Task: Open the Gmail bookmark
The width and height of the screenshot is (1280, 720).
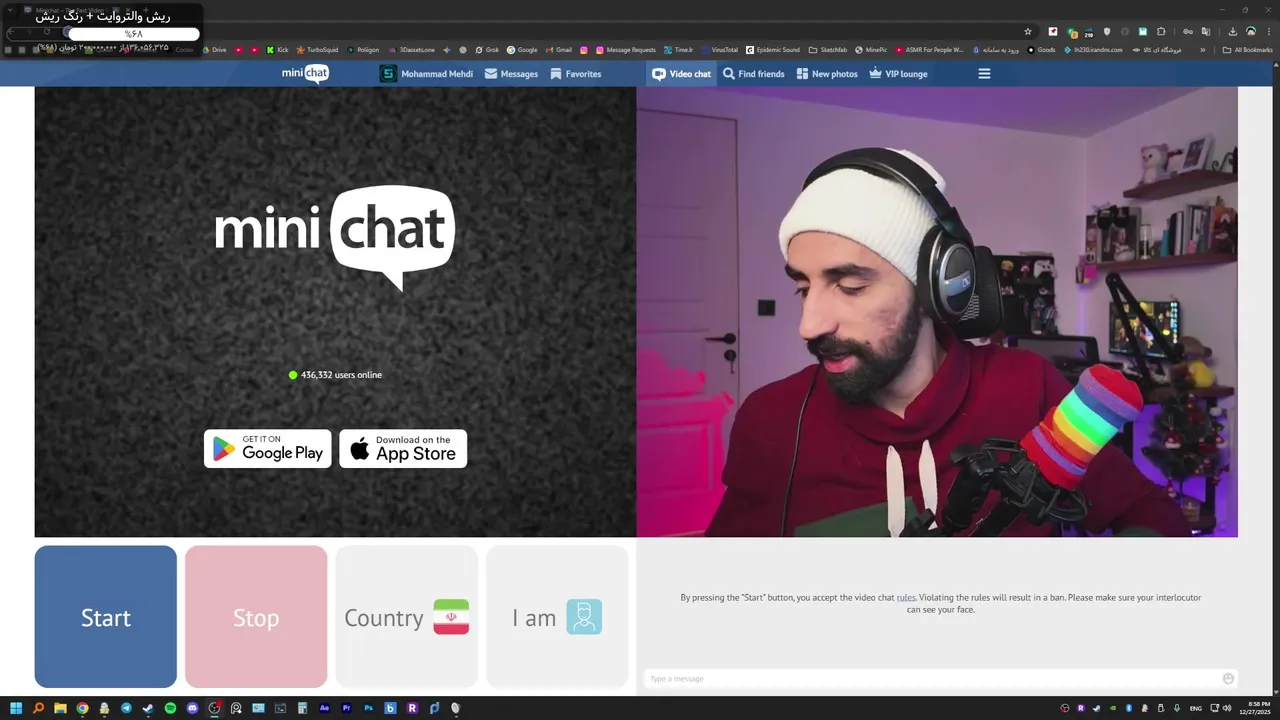Action: (559, 50)
